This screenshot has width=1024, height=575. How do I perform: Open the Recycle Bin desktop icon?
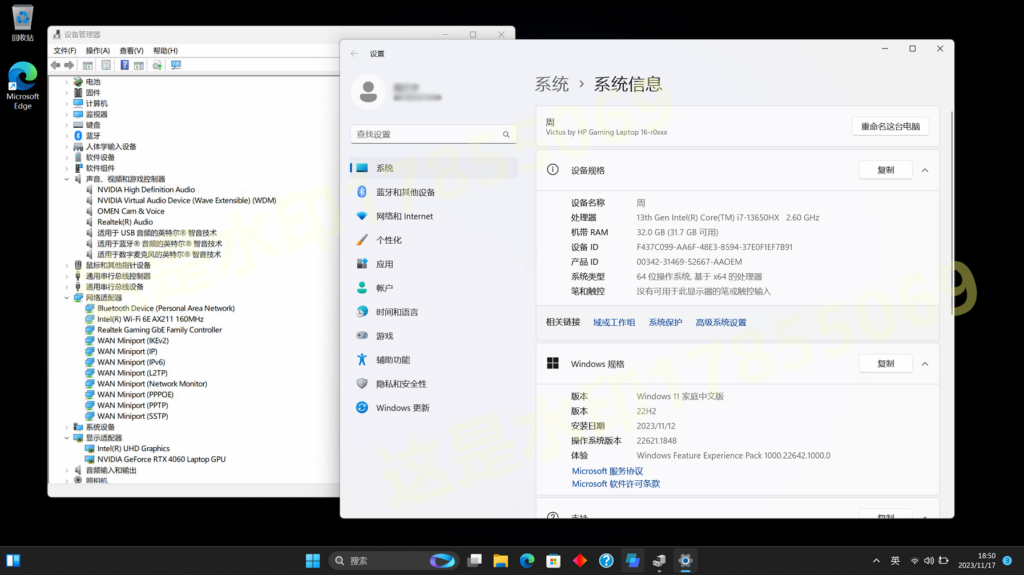tap(22, 22)
